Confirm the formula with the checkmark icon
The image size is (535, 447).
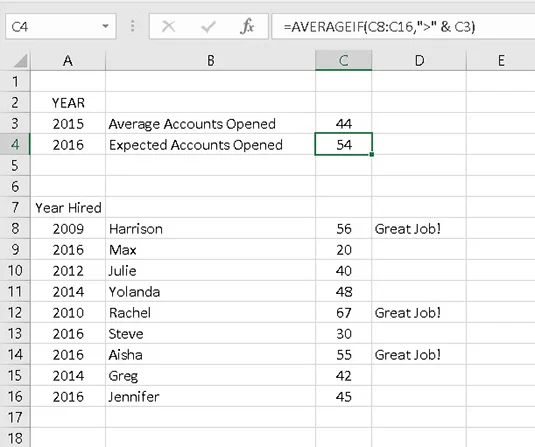(208, 27)
